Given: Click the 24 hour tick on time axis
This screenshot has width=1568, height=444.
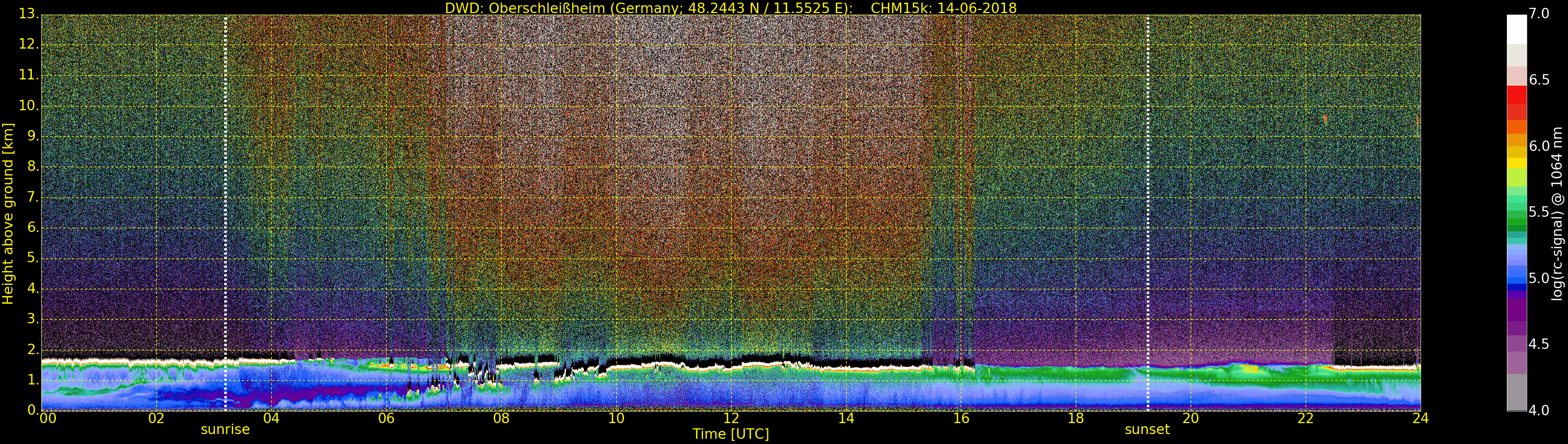Looking at the screenshot, I should [1420, 418].
